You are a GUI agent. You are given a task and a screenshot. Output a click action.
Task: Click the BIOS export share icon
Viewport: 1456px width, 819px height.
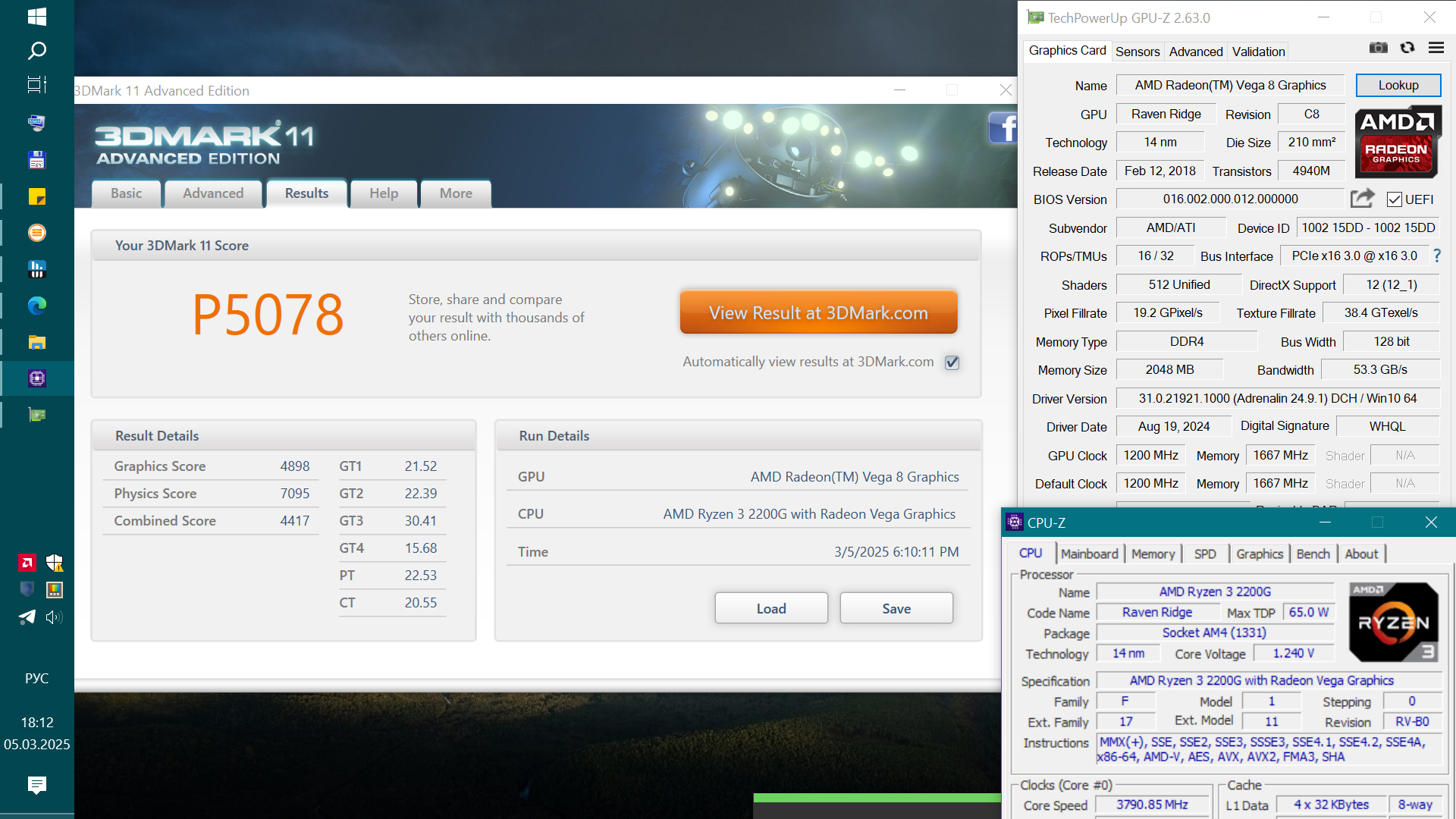[1362, 199]
